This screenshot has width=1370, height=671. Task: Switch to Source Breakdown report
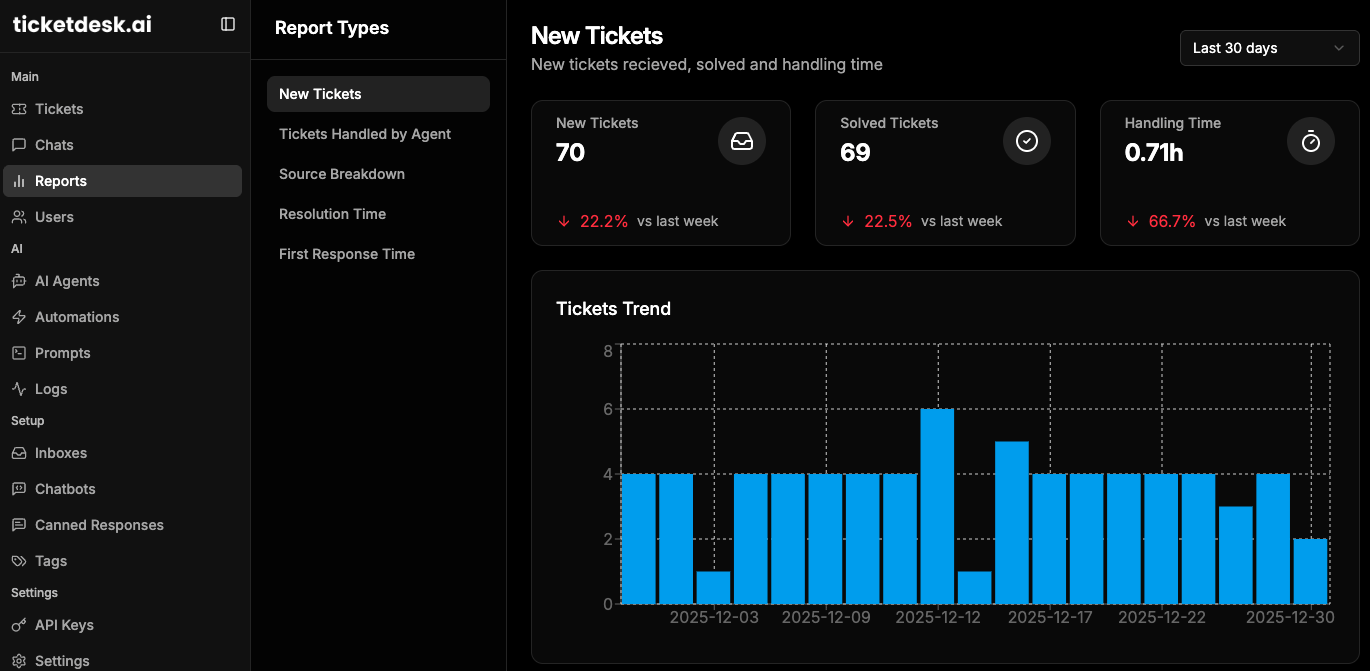click(342, 174)
